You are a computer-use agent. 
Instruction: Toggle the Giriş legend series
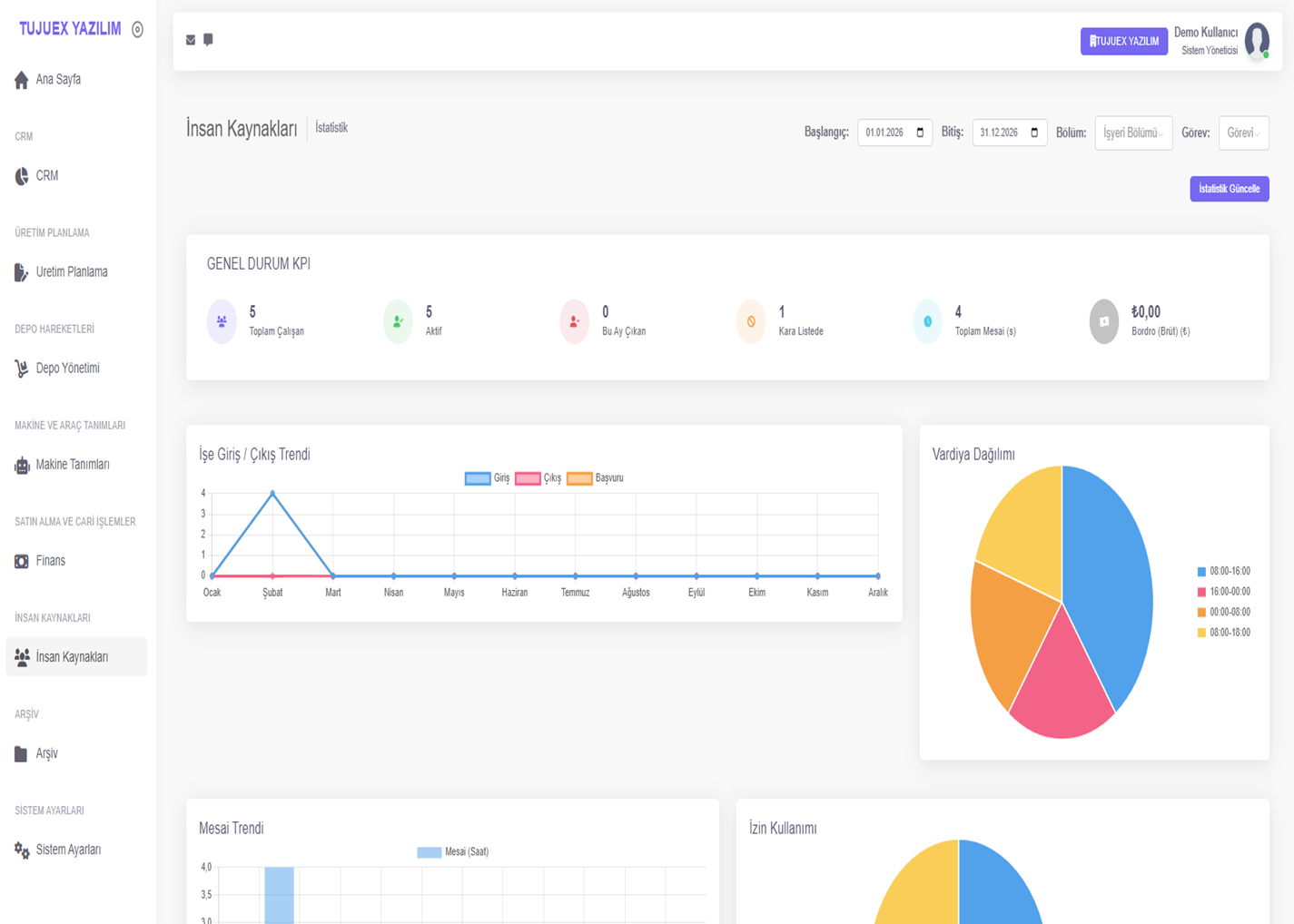(488, 478)
